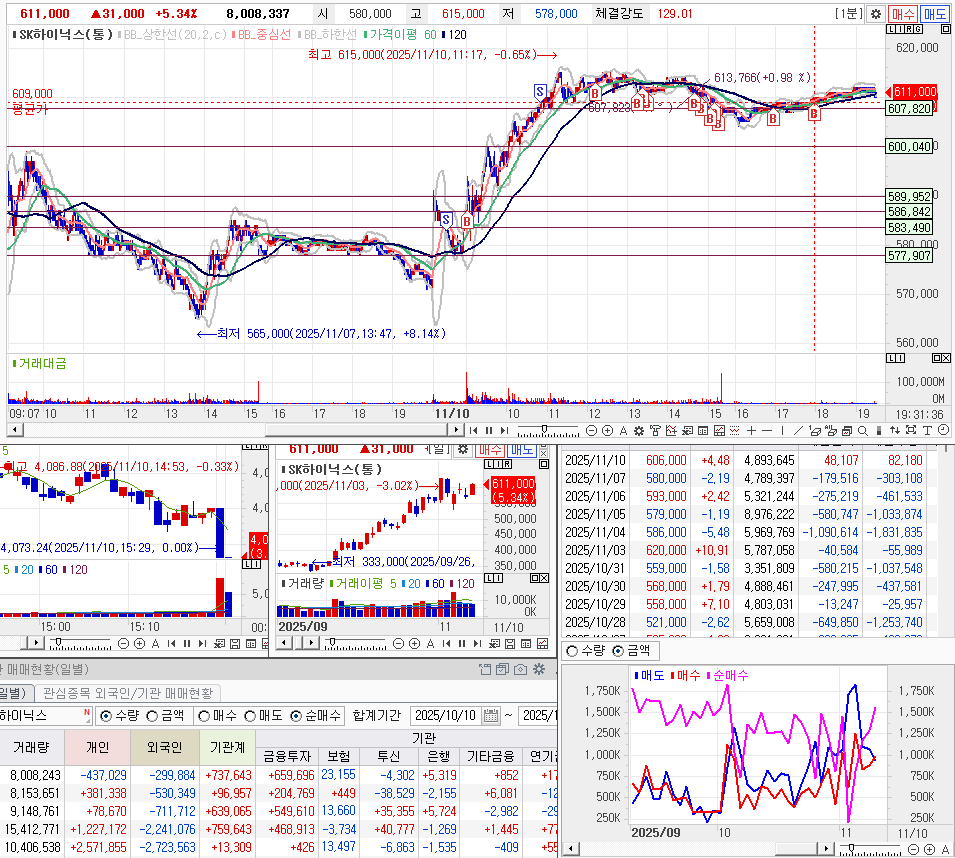Adjust daily SK하이닉스 chart zoom slider

[x=333, y=642]
